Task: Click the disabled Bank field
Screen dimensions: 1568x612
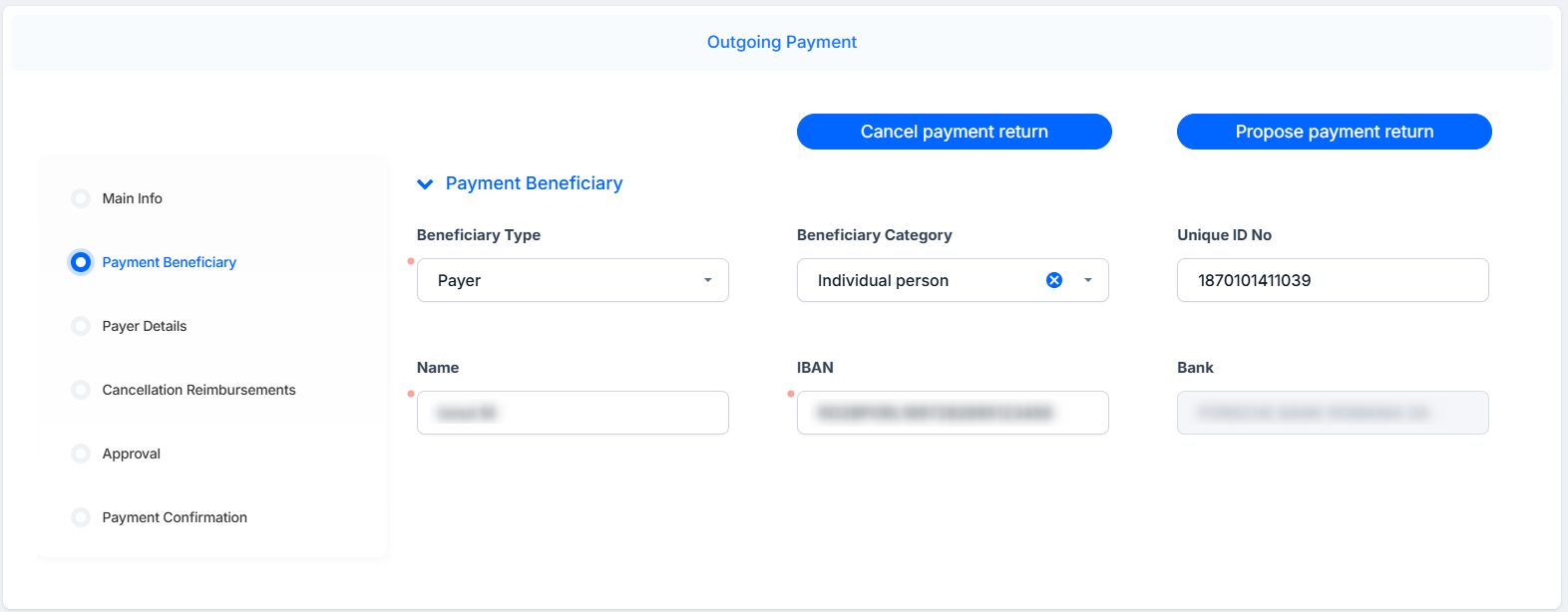Action: click(1333, 413)
